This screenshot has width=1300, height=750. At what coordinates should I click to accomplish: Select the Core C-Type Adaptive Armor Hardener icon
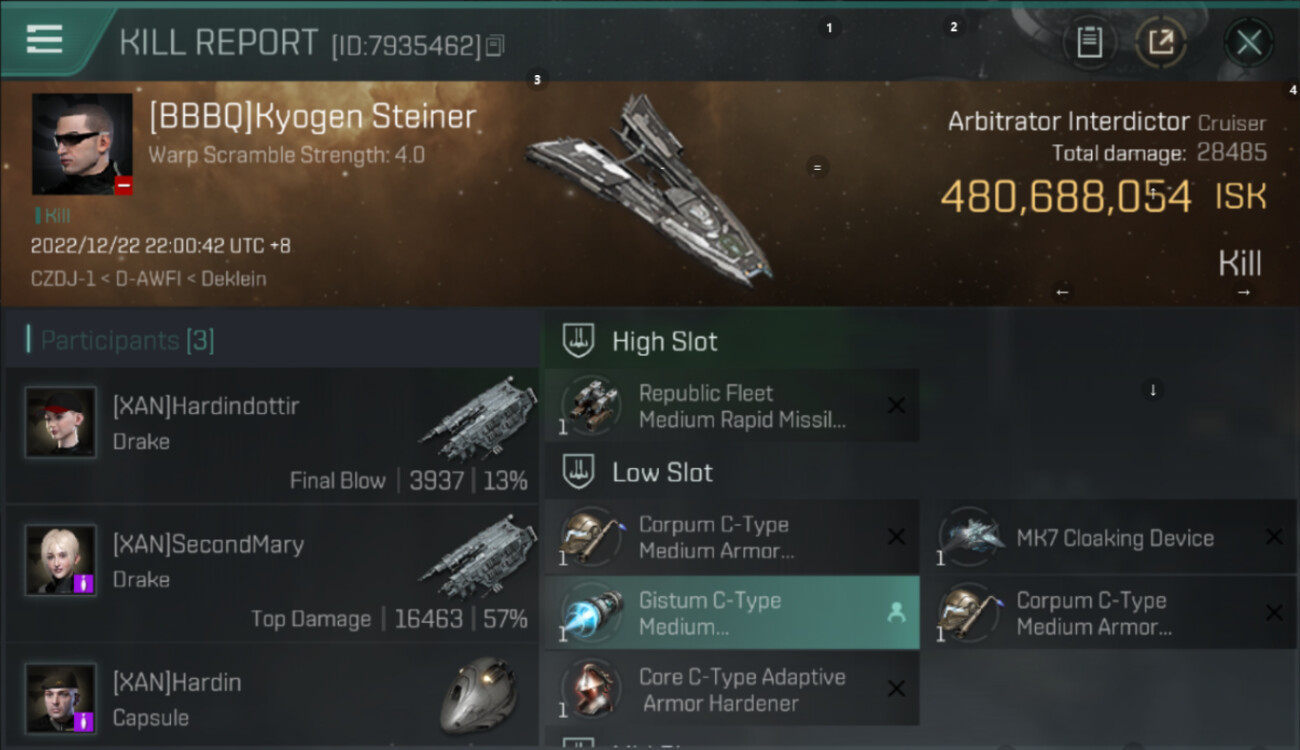tap(590, 689)
